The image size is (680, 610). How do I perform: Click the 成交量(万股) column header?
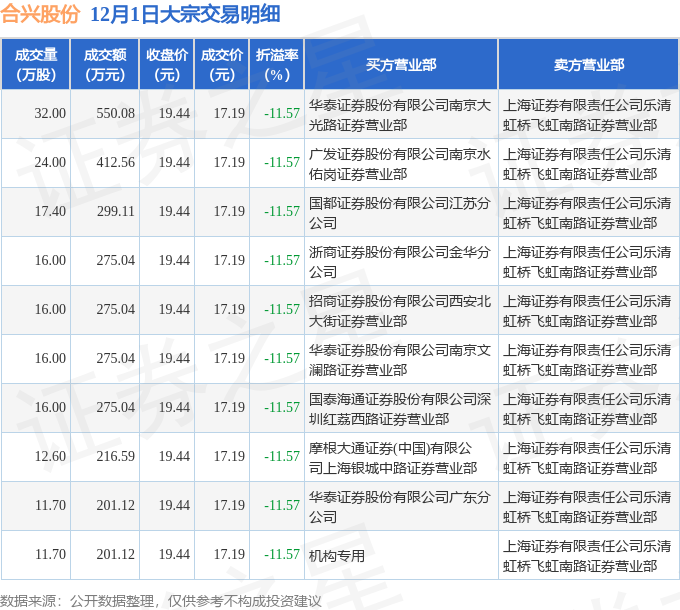(36, 65)
